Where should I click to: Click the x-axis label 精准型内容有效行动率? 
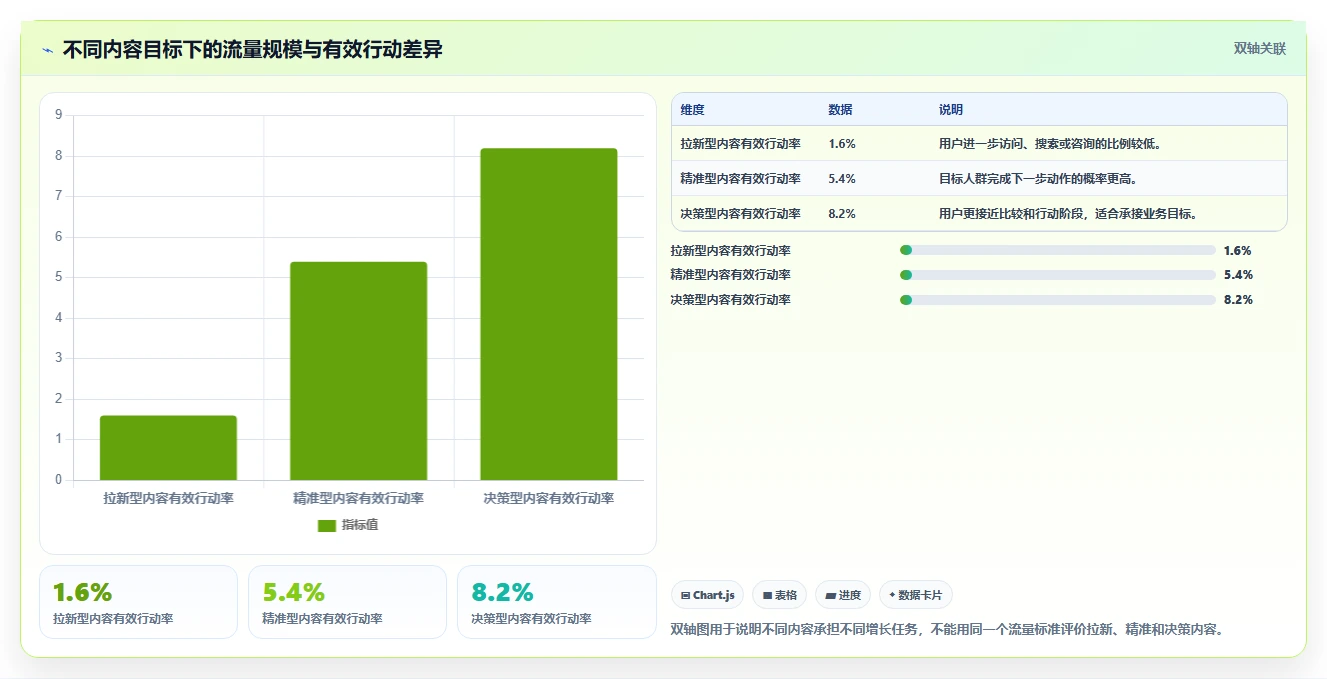point(358,498)
